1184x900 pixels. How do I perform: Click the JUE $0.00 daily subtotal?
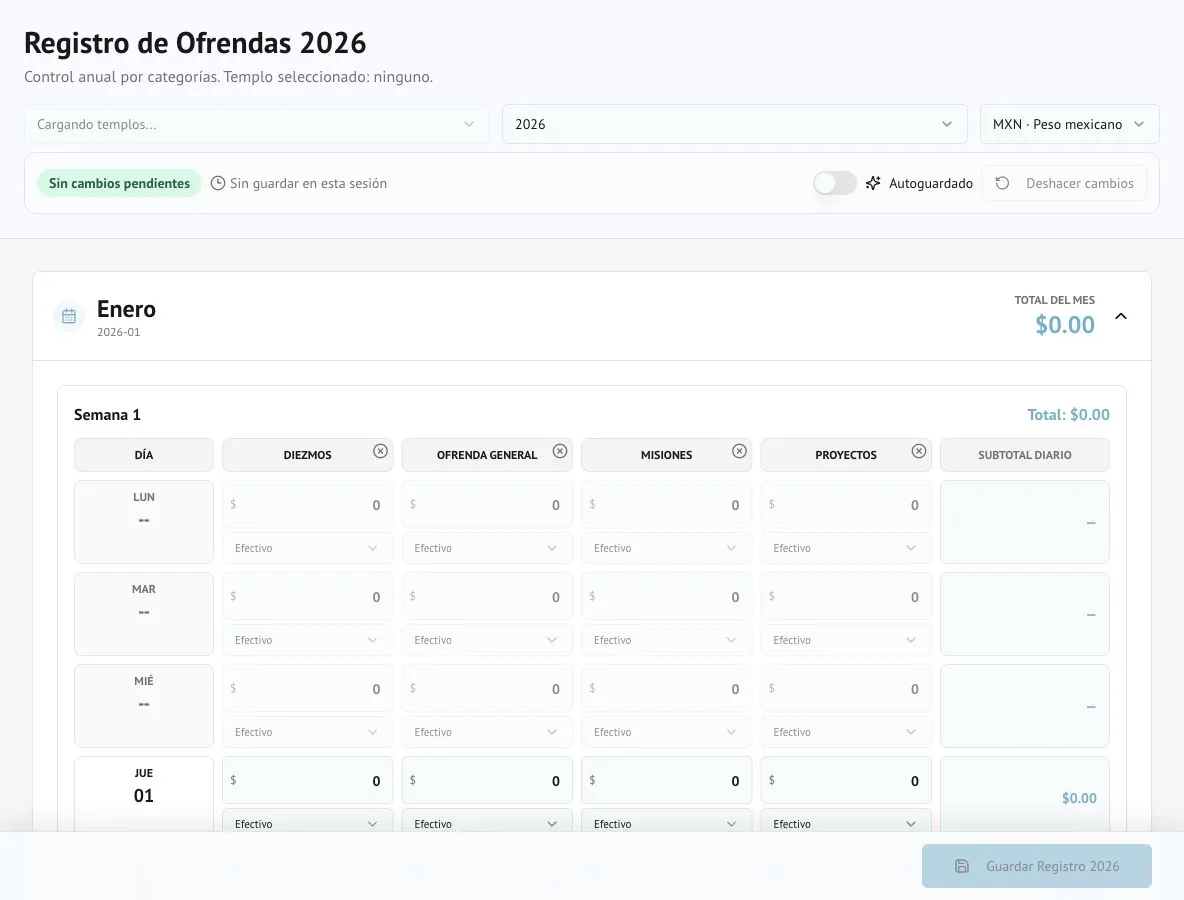(1079, 798)
